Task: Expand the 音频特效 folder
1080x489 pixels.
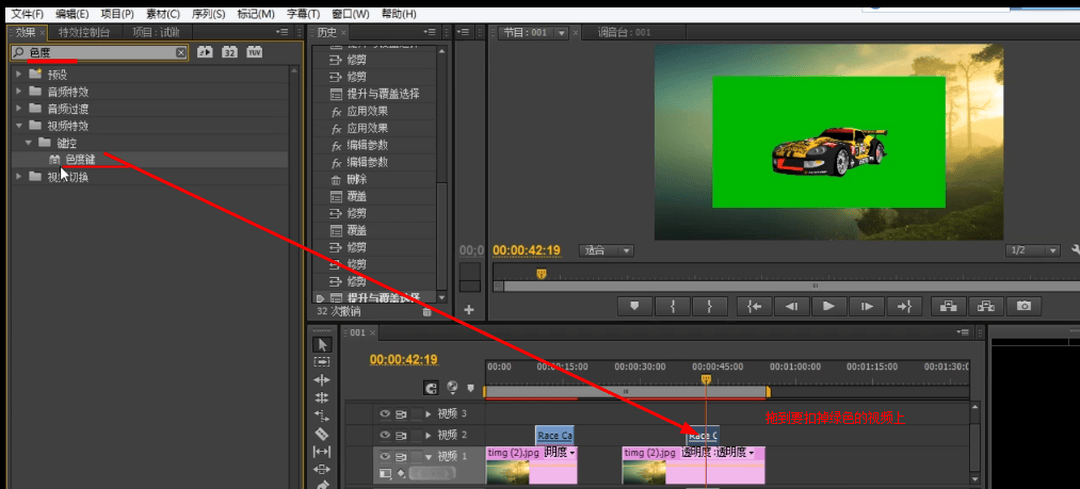Action: pyautogui.click(x=19, y=92)
